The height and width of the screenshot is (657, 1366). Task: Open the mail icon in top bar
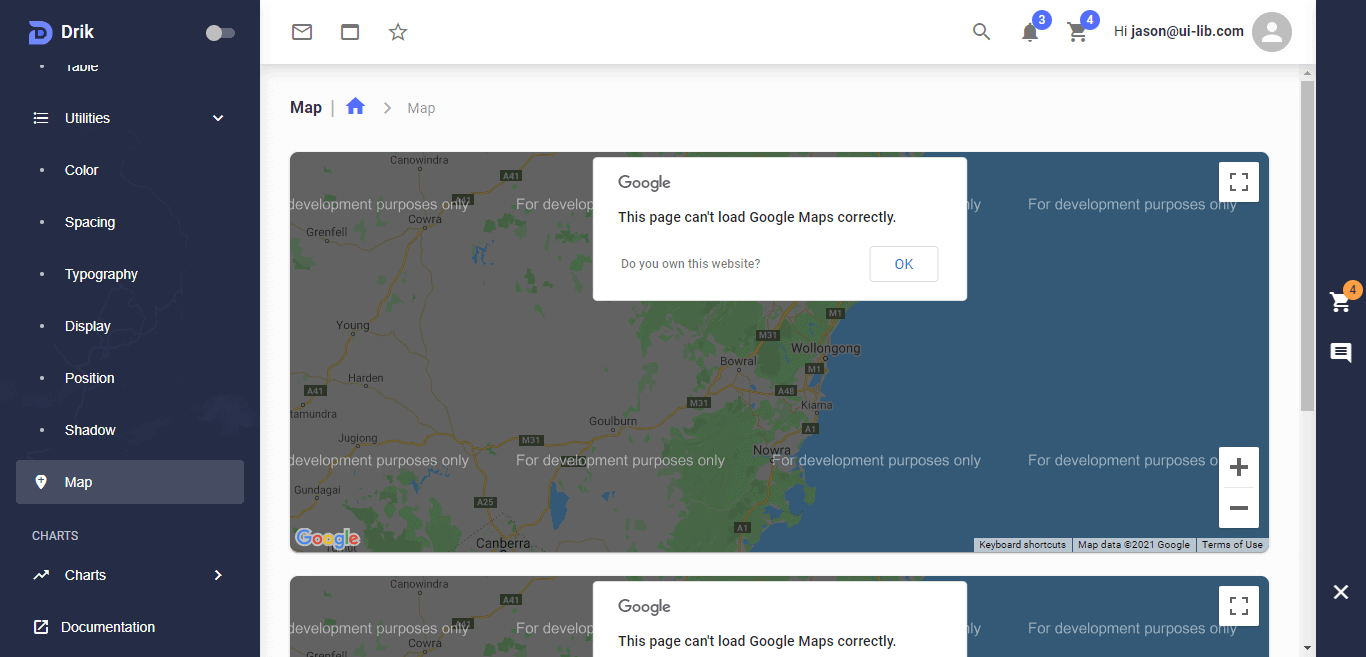tap(302, 32)
